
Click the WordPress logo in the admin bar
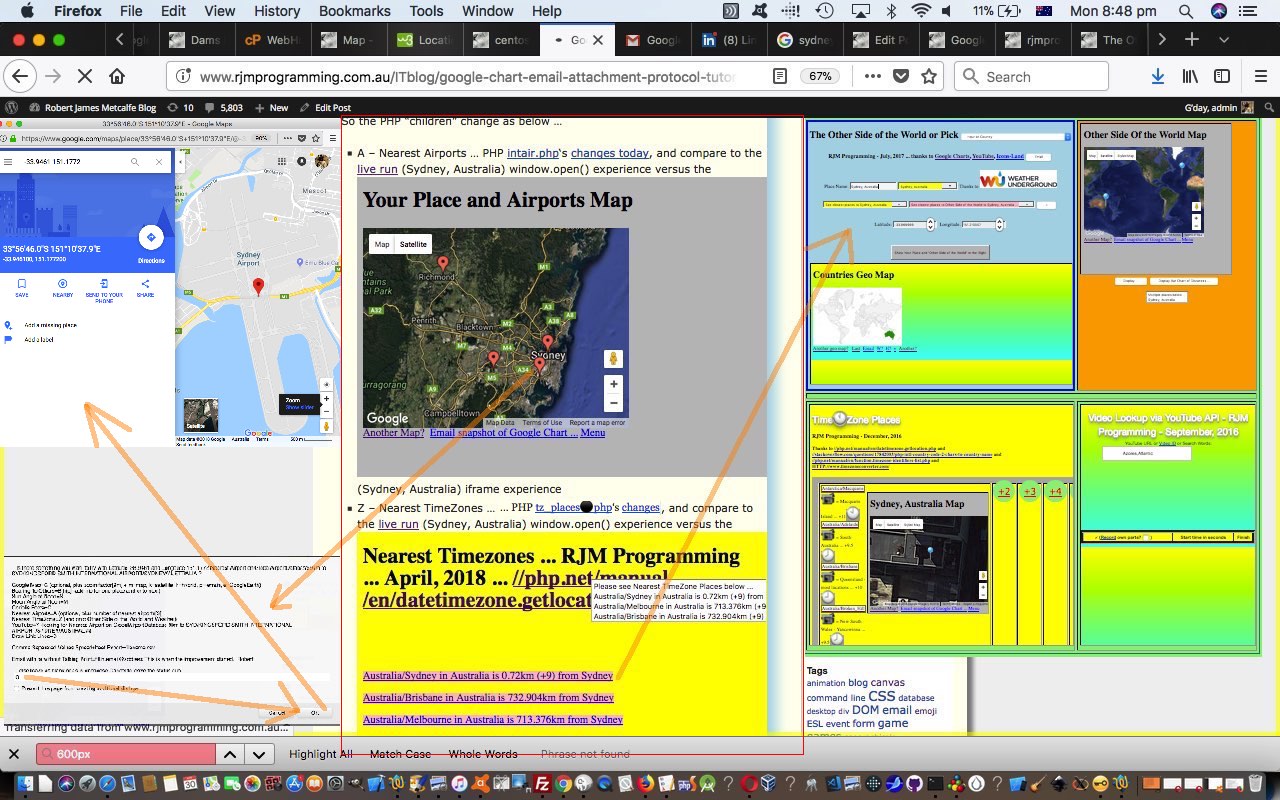coord(12,107)
